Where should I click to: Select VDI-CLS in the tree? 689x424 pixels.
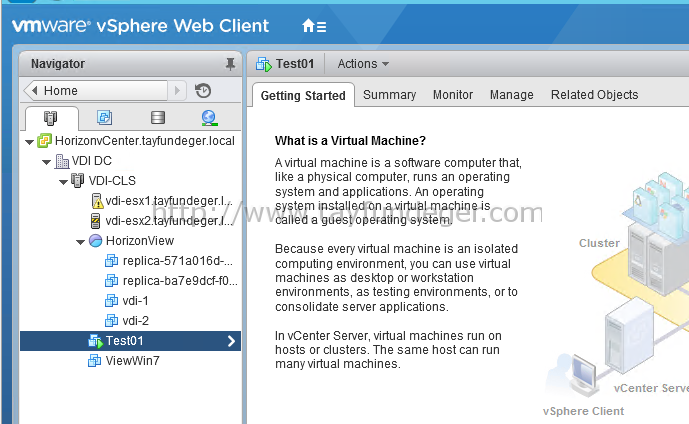(x=112, y=181)
